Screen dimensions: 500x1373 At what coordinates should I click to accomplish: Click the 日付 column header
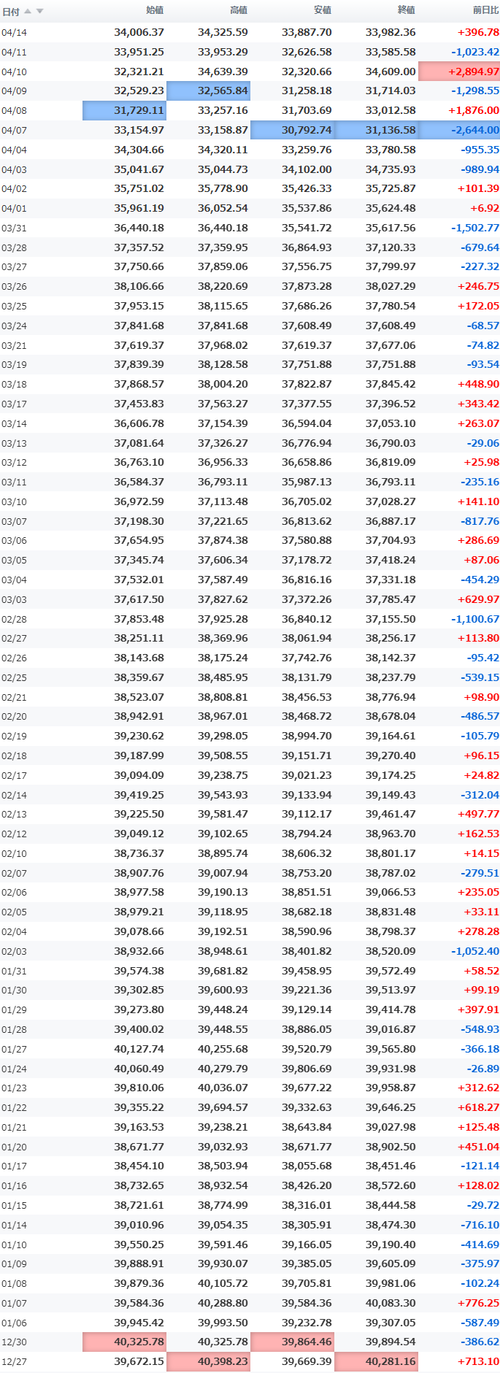pos(11,11)
